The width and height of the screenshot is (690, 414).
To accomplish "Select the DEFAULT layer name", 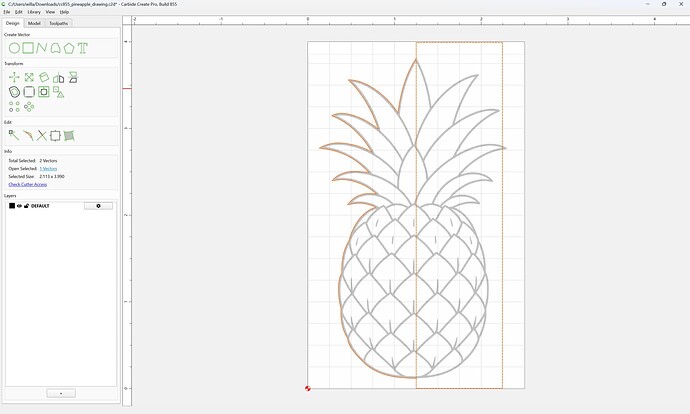I will point(40,206).
